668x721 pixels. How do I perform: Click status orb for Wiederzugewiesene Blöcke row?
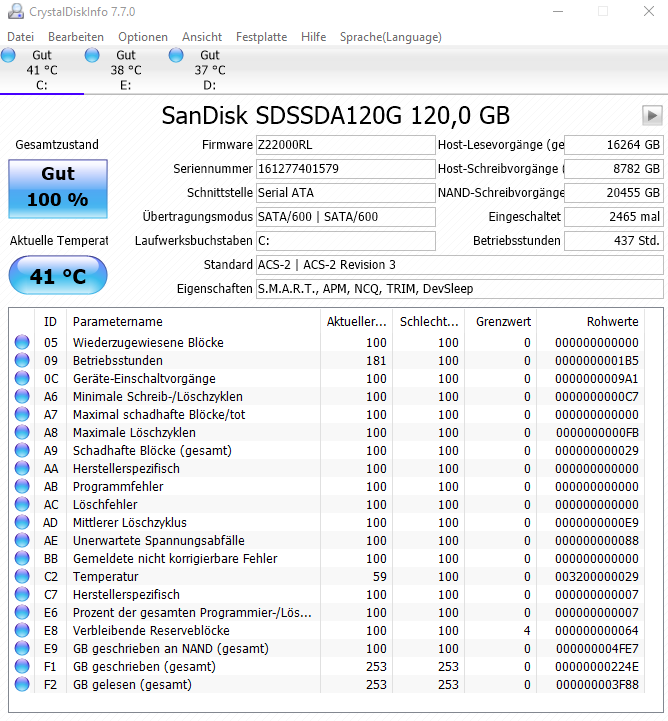(22, 342)
